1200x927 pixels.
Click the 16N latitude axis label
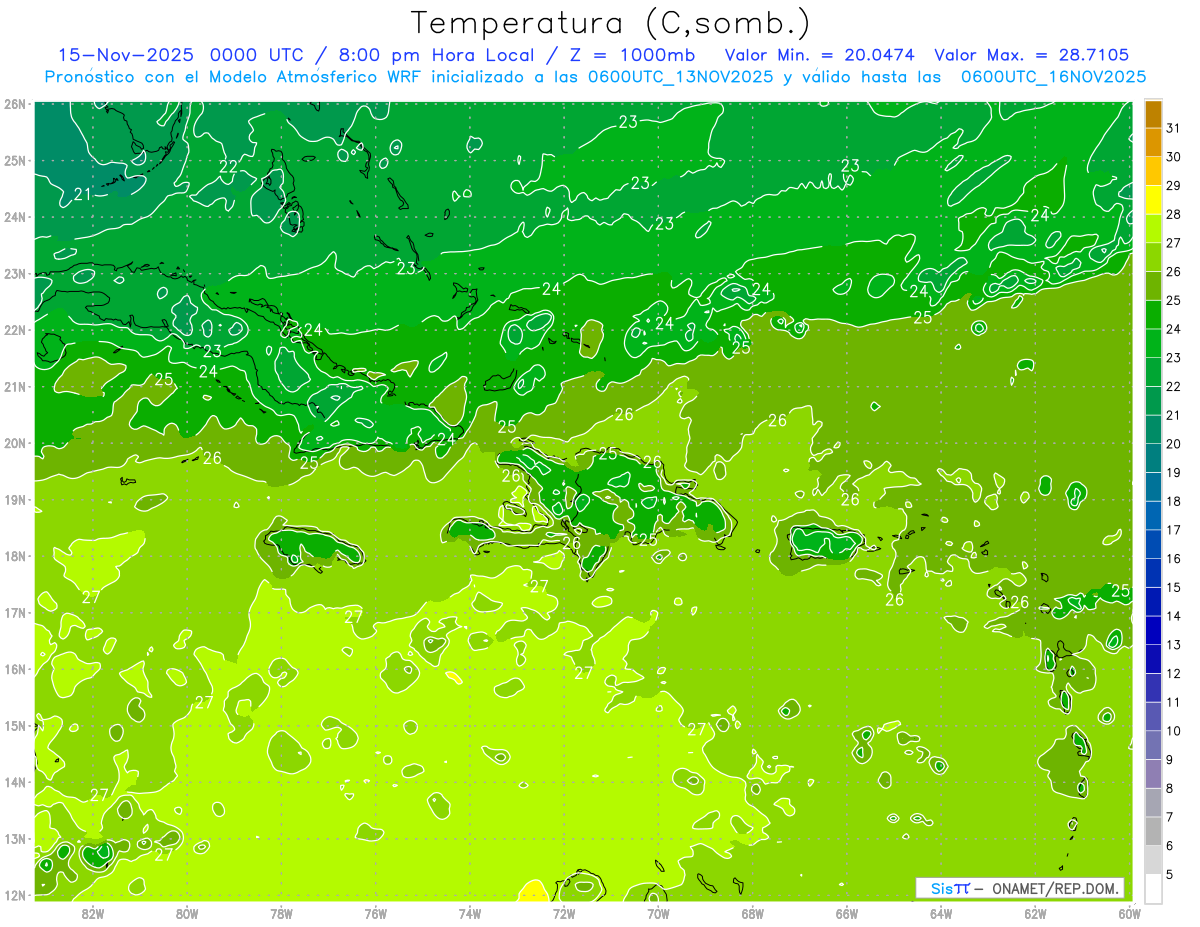(x=14, y=669)
